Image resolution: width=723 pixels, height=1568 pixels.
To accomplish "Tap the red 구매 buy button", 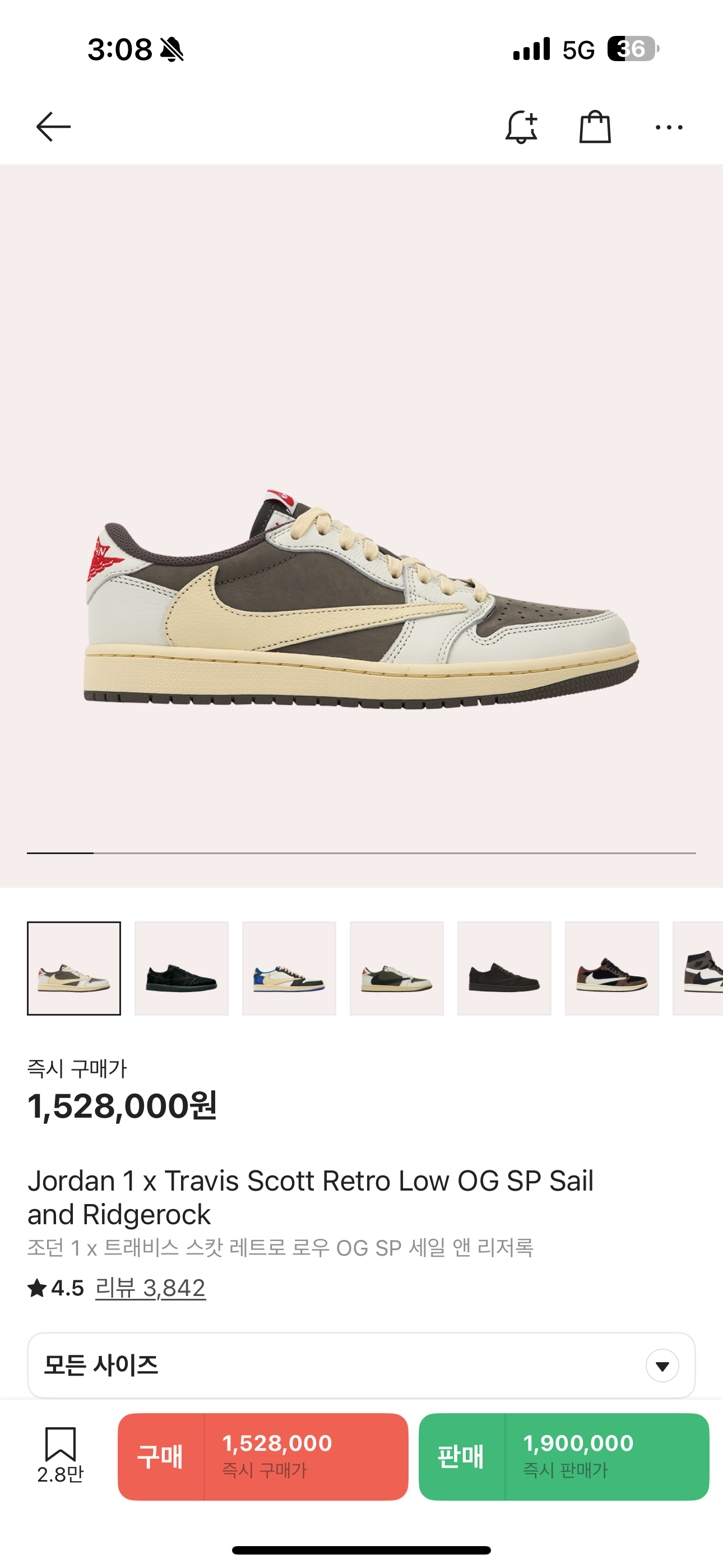I will (x=263, y=1456).
